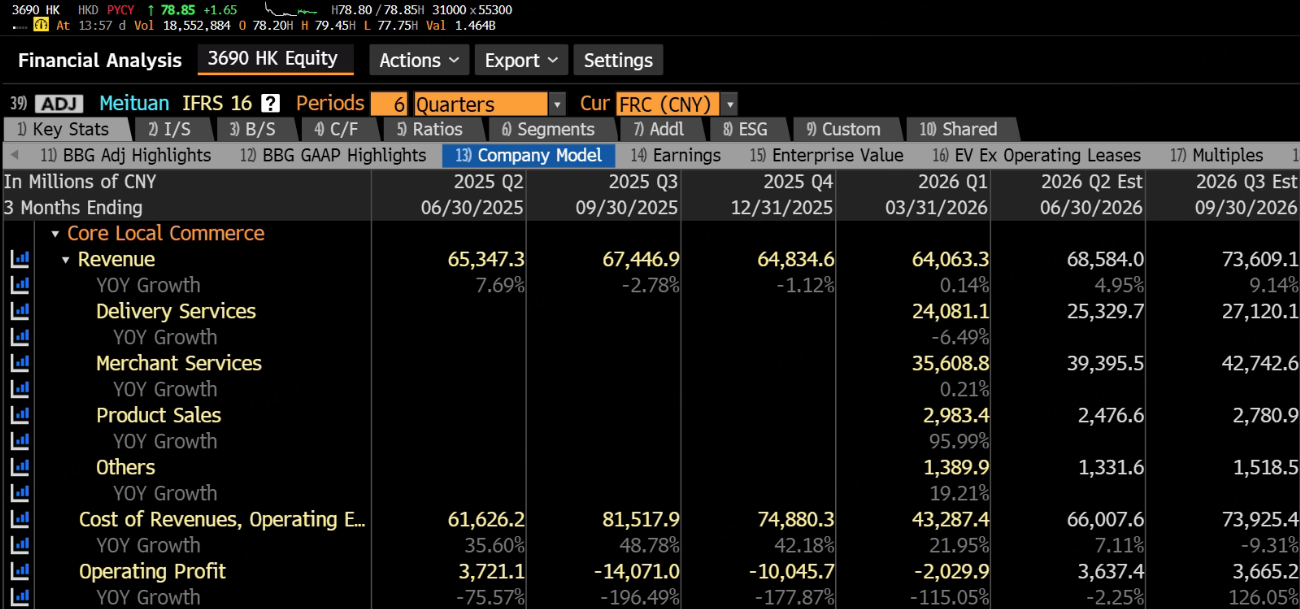Image resolution: width=1300 pixels, height=609 pixels.
Task: Click chart icon for Product Sales row
Action: point(19,415)
